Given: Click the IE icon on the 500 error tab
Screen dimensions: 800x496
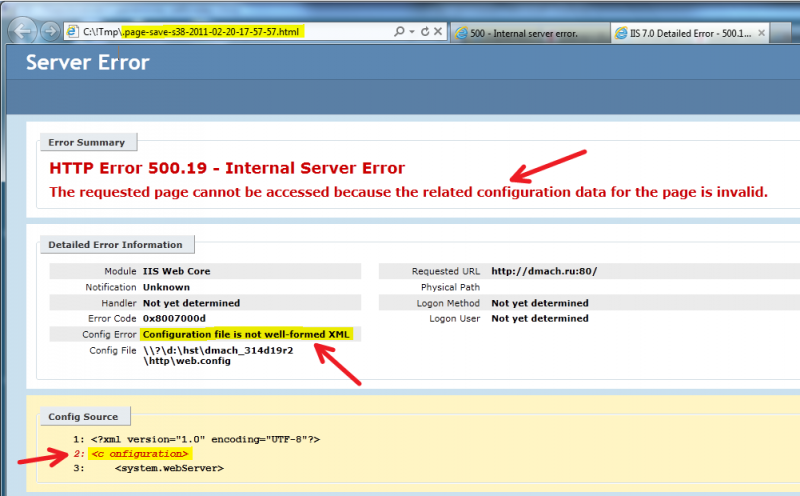Looking at the screenshot, I should pyautogui.click(x=461, y=33).
